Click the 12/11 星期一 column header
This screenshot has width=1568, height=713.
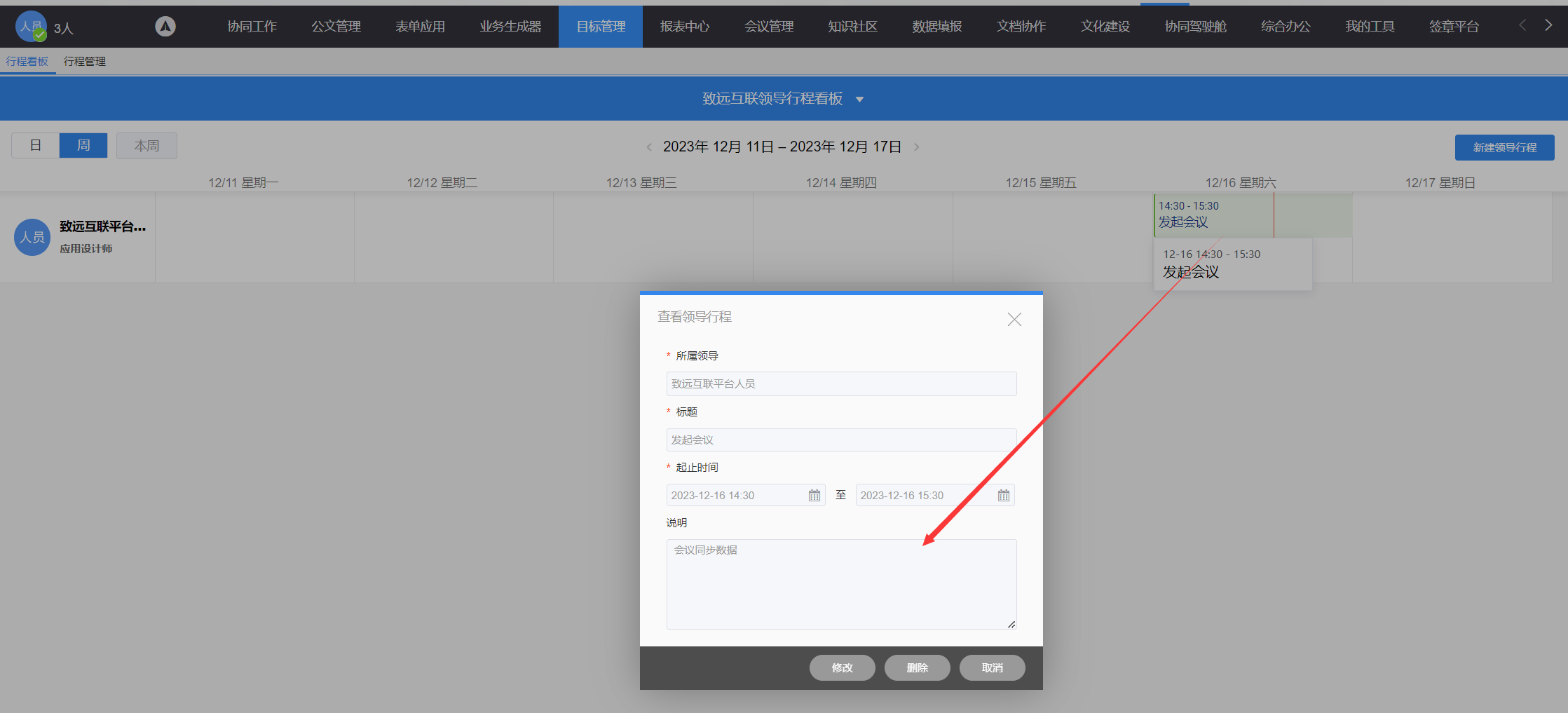tap(243, 183)
